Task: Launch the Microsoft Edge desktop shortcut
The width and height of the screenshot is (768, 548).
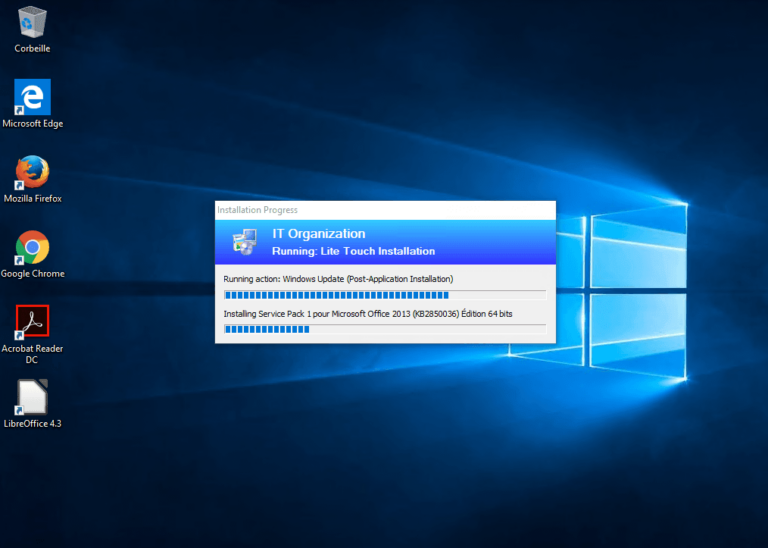Action: point(32,96)
